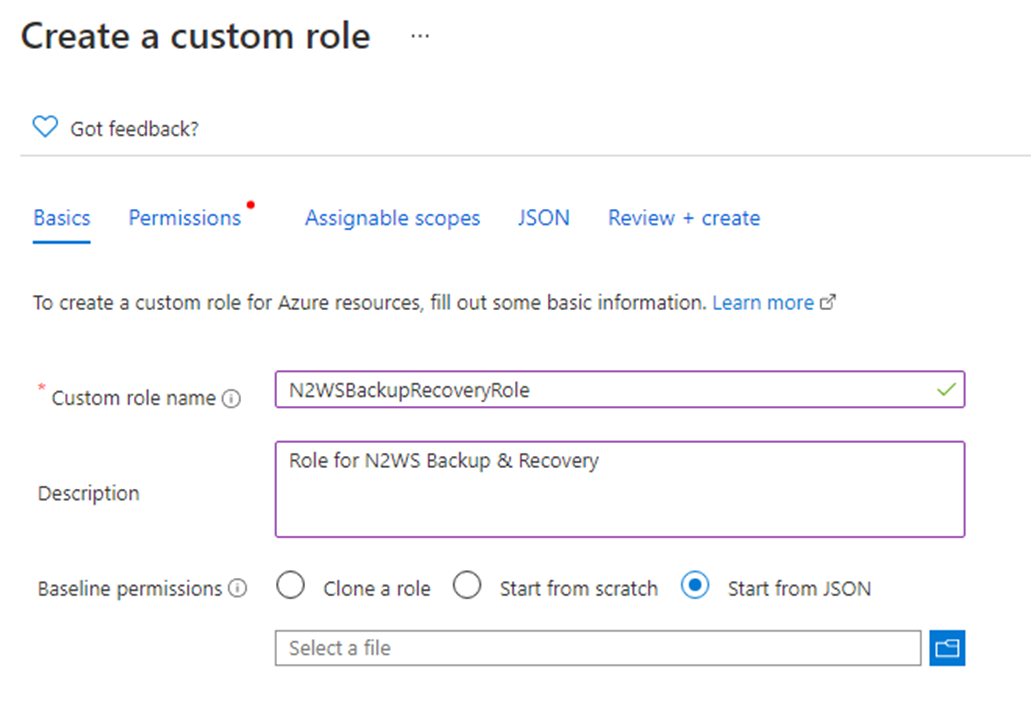This screenshot has width=1031, height=727.
Task: Open the Assignable scopes tab
Action: tap(392, 218)
